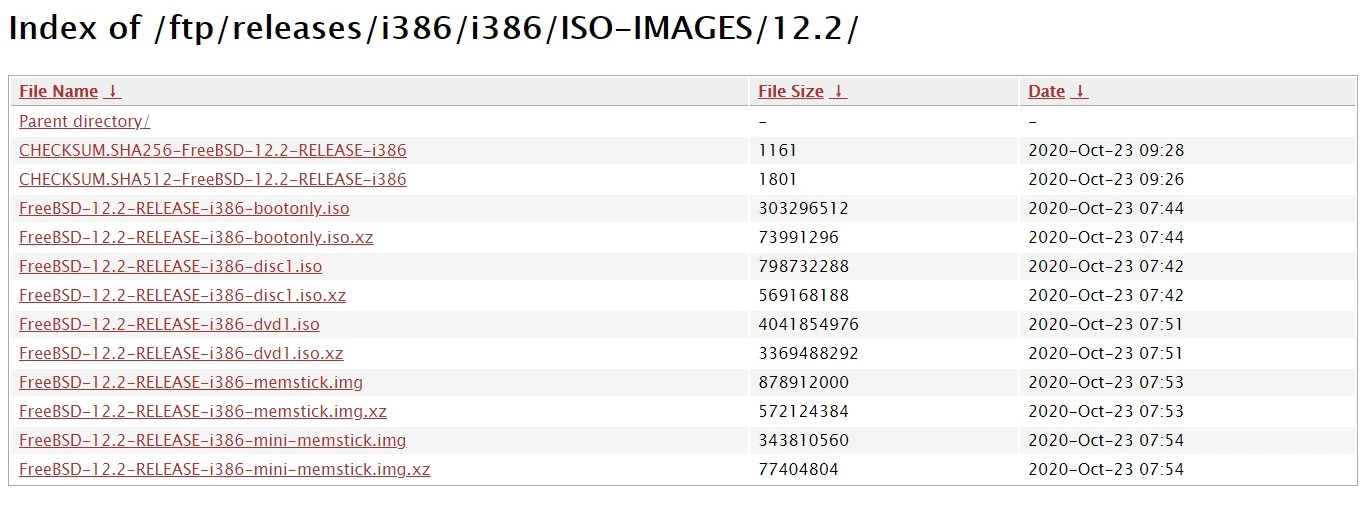The height and width of the screenshot is (506, 1362).
Task: Download FreeBSD-12.2-RELEASE-i386-memstick.img
Action: click(x=191, y=382)
